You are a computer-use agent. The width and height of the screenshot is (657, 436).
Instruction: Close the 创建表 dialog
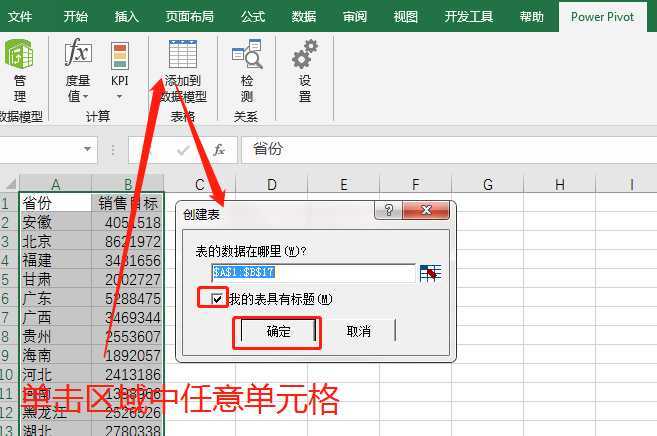click(426, 210)
